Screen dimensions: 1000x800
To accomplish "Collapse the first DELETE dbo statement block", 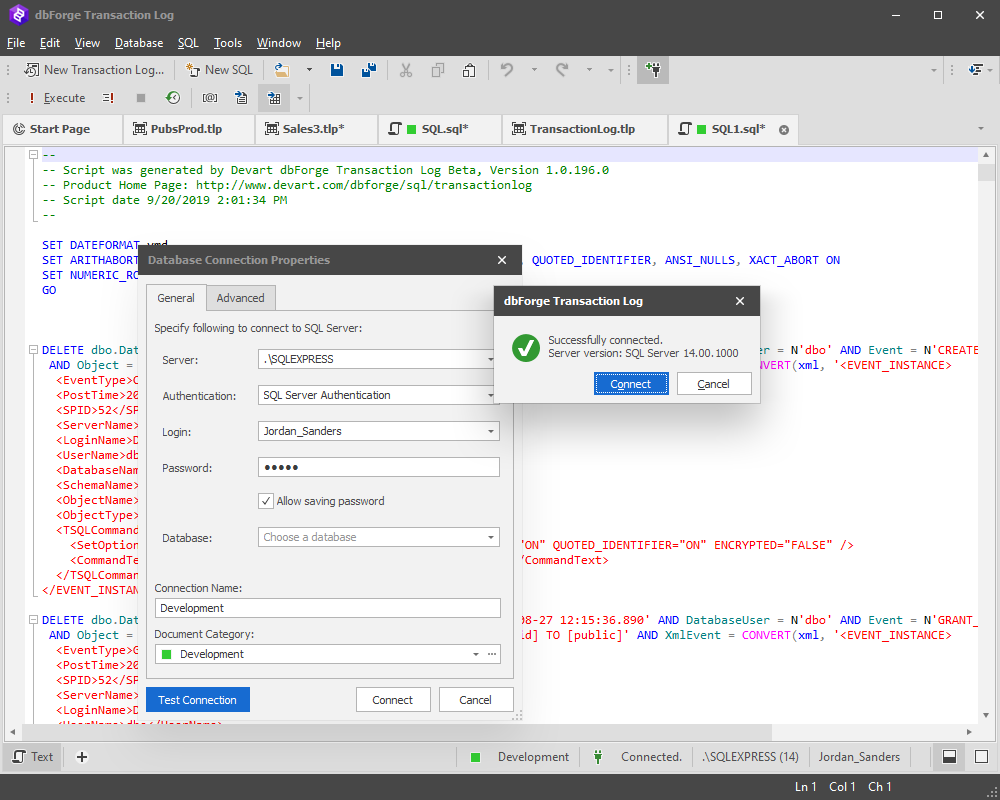I will coord(33,350).
